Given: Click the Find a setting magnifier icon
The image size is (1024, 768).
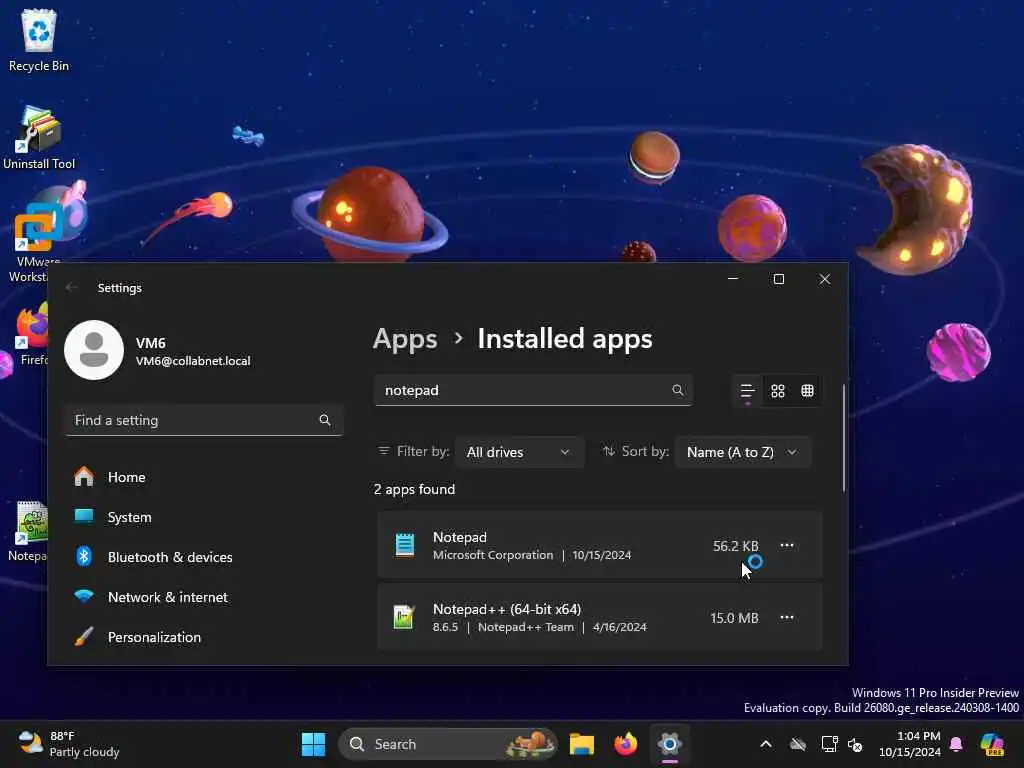Looking at the screenshot, I should (x=325, y=420).
